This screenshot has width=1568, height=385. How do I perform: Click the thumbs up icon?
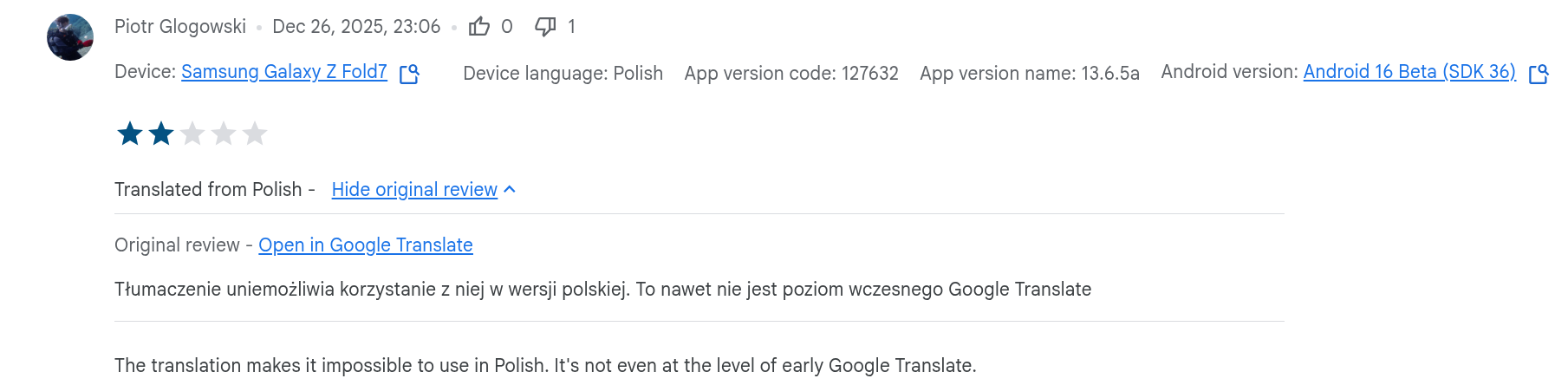(x=479, y=27)
